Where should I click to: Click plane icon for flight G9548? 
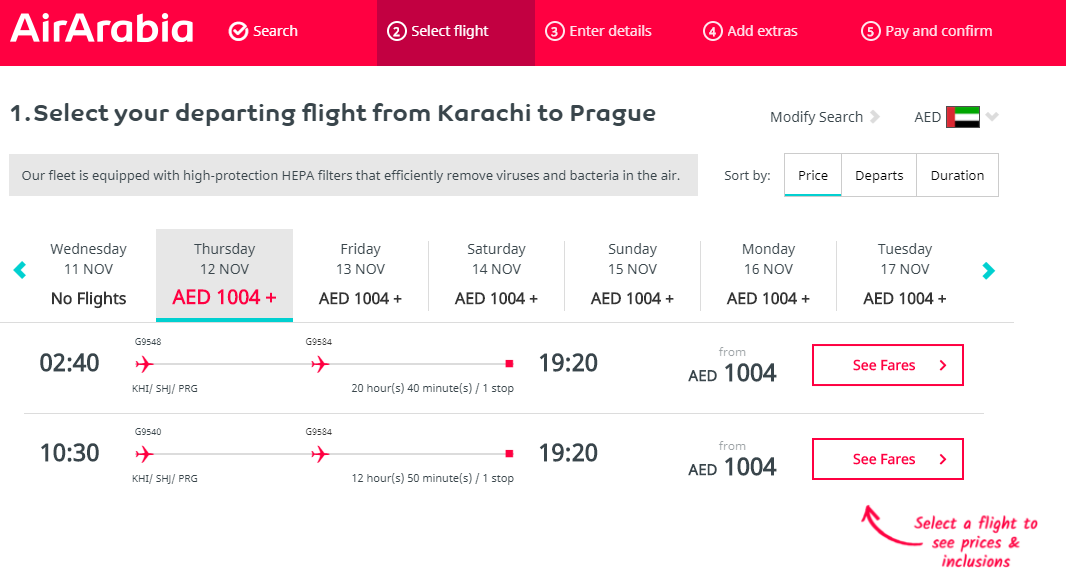(x=144, y=364)
